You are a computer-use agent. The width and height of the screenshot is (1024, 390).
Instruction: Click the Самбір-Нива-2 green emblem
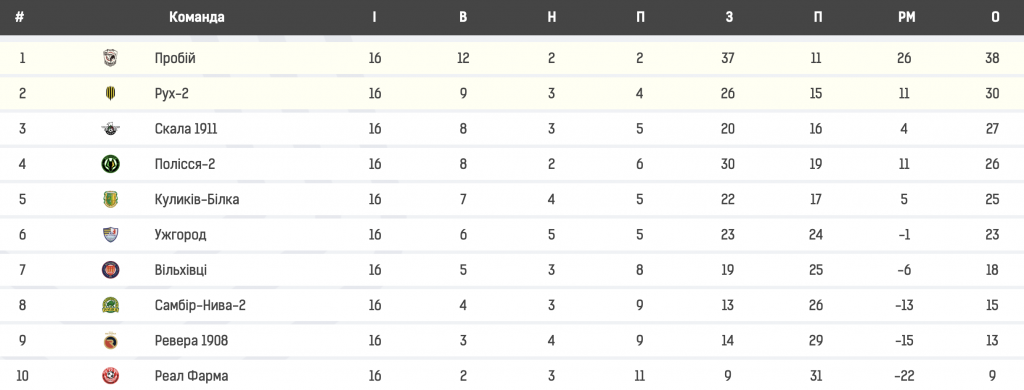click(x=110, y=305)
